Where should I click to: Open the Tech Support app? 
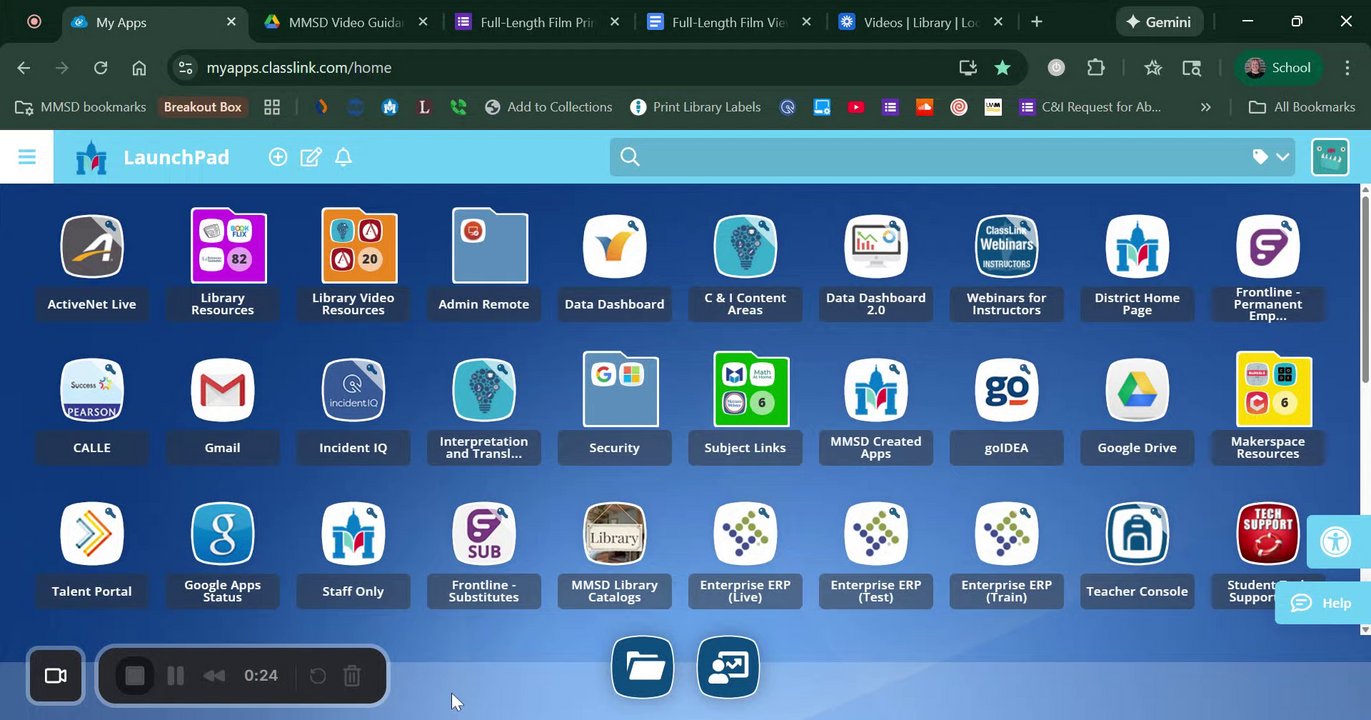pyautogui.click(x=1268, y=534)
